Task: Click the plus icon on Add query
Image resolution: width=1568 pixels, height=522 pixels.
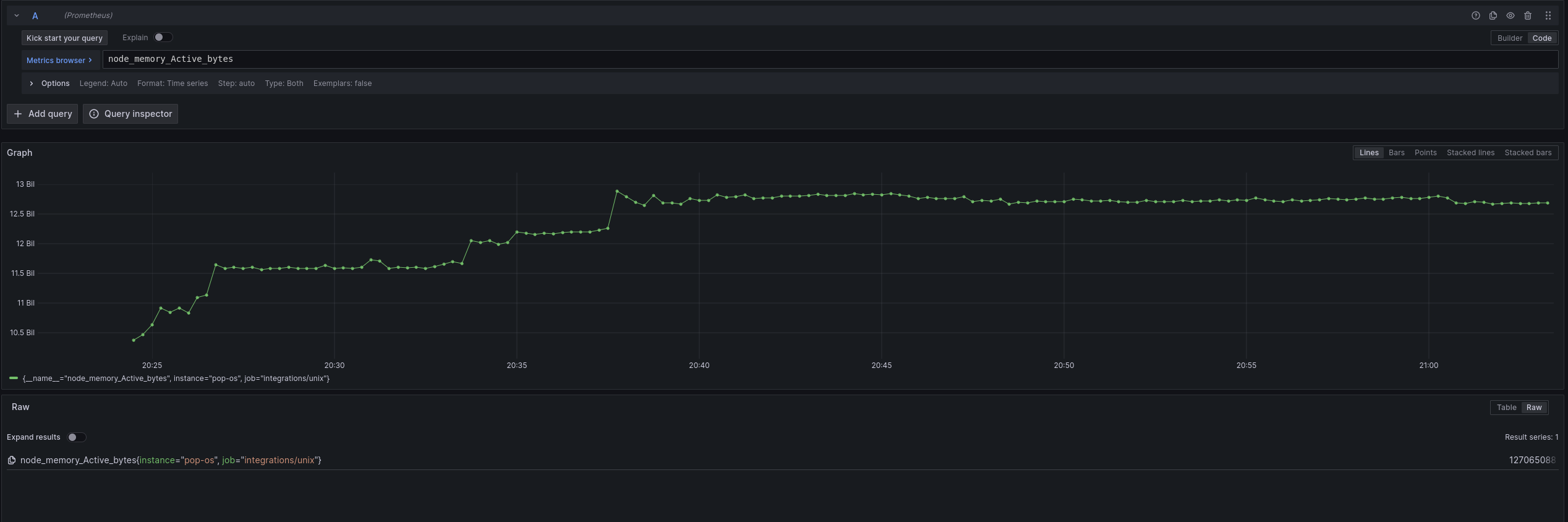Action: [x=18, y=114]
